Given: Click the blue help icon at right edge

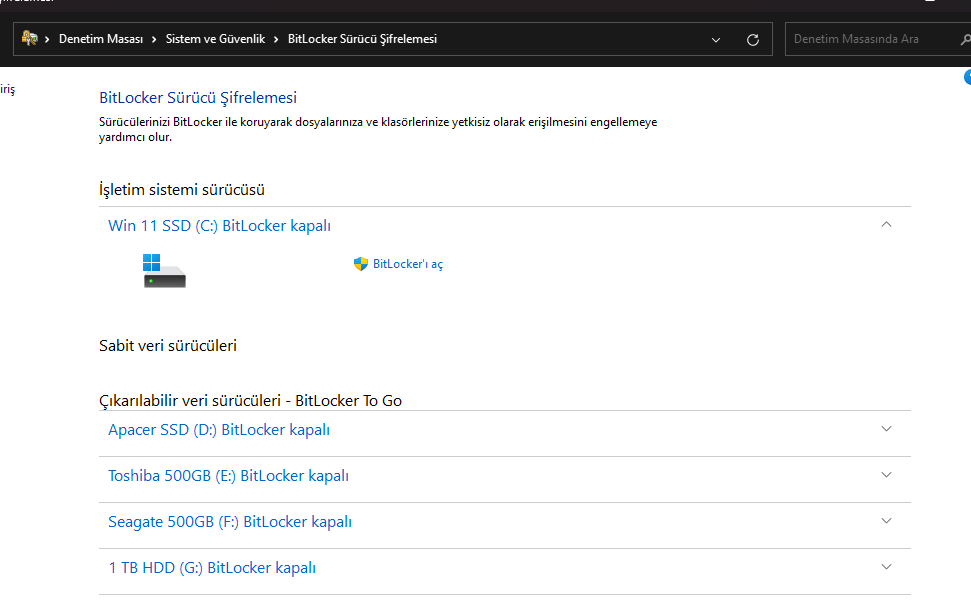Looking at the screenshot, I should tap(967, 78).
